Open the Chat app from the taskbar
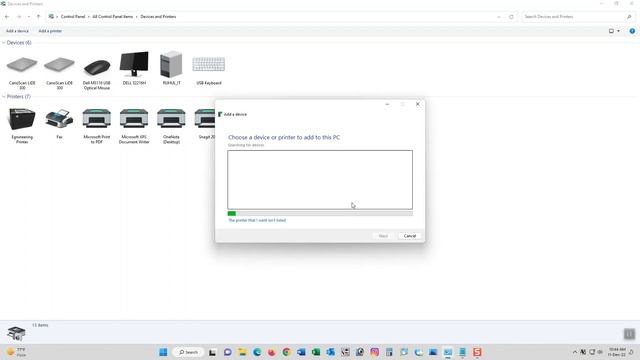 227,352
